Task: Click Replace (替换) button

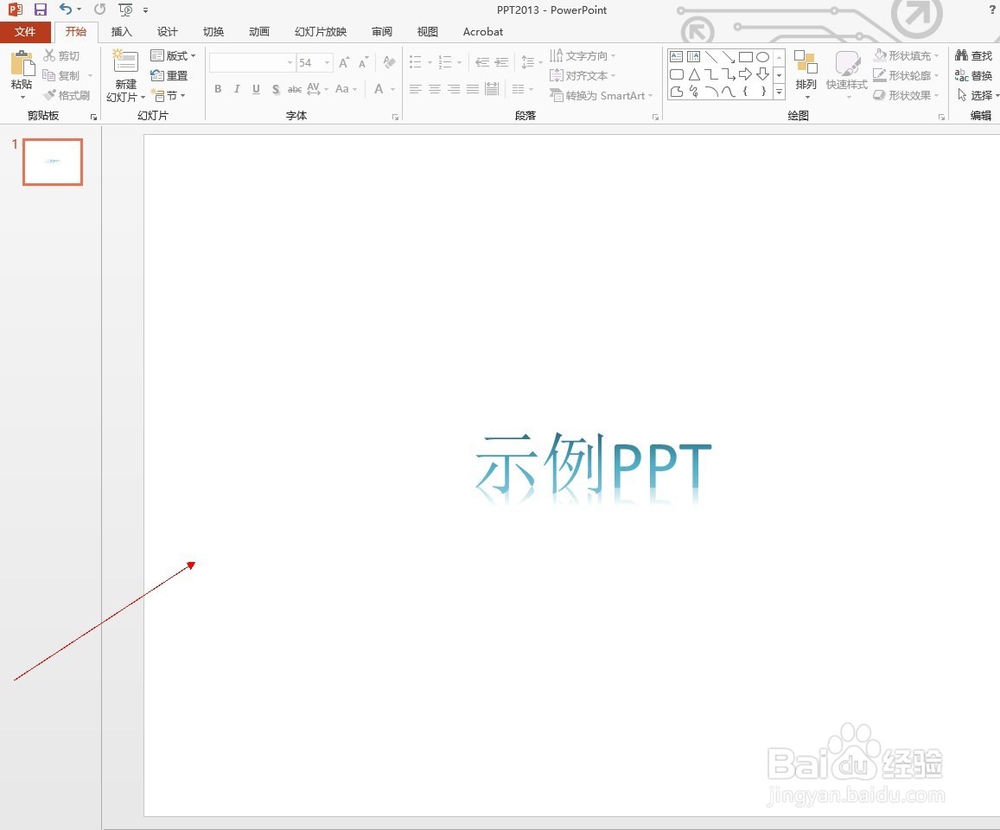Action: (x=974, y=75)
